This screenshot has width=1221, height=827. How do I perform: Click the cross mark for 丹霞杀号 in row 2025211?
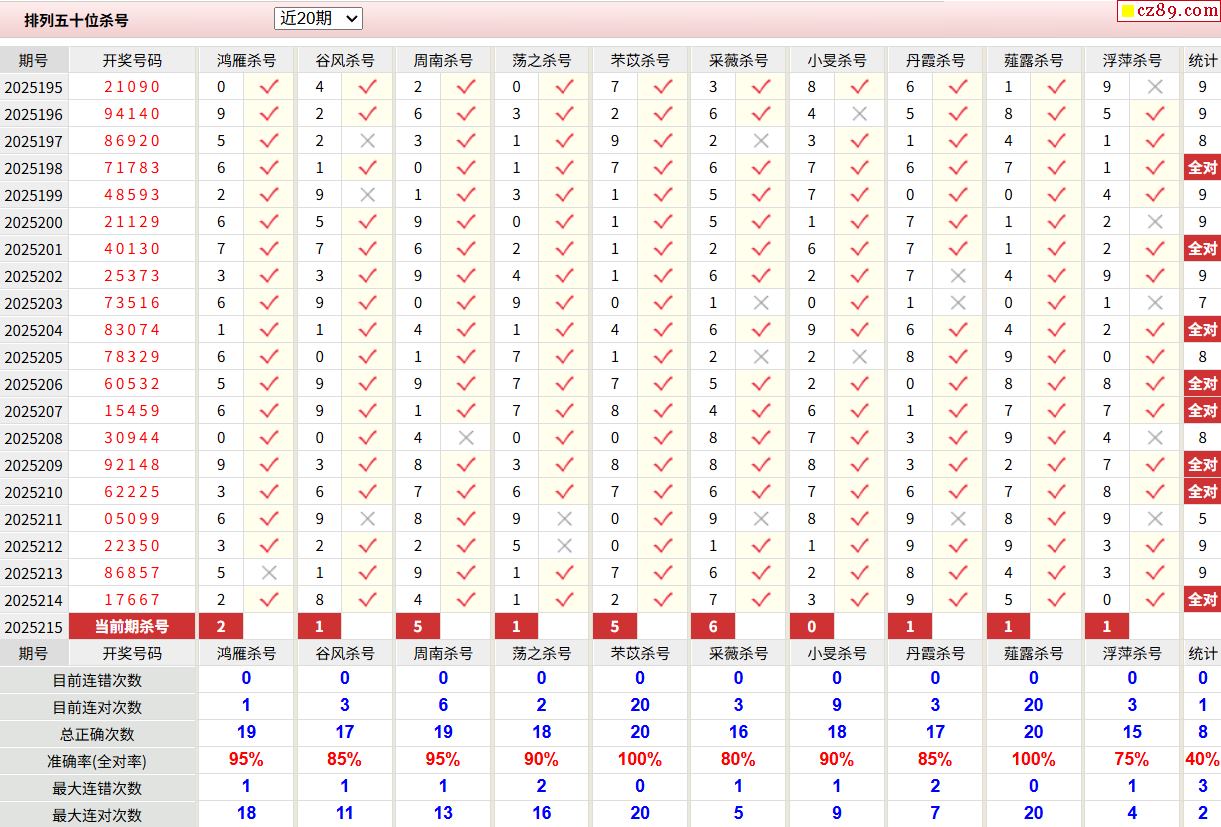tap(958, 519)
